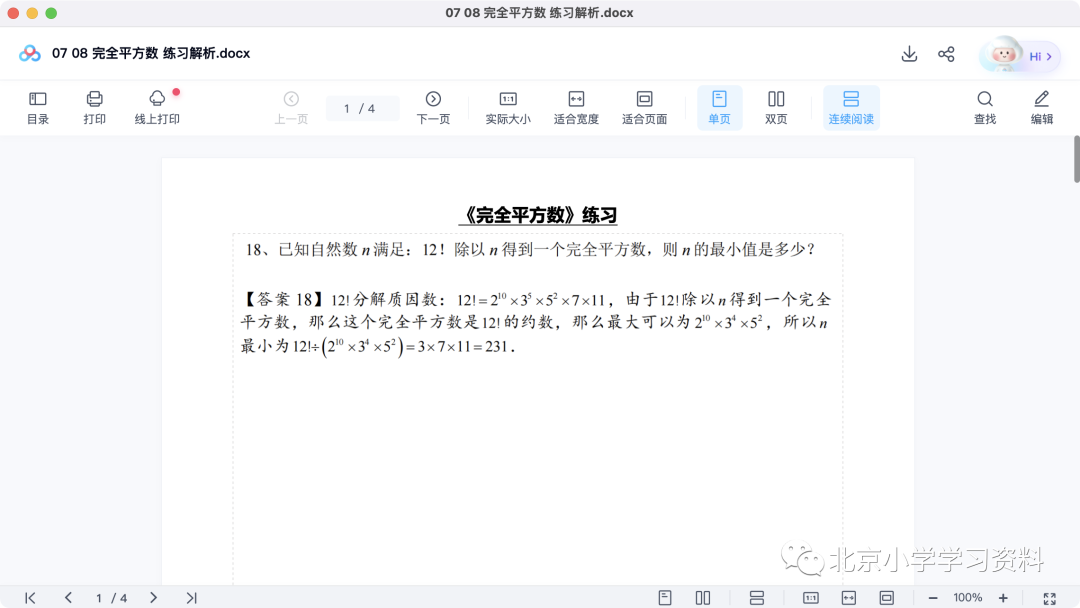Click fit width icon in bottom bar
Viewport: 1080px width, 608px height.
[x=849, y=598]
